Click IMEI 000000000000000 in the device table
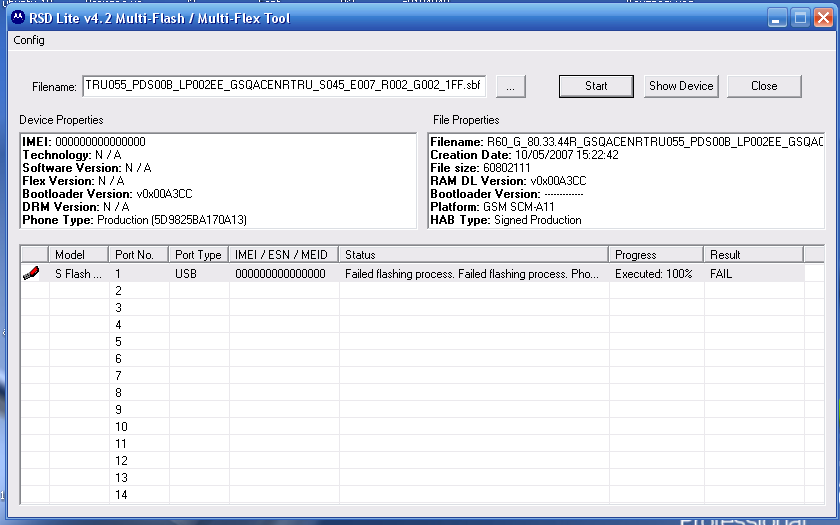 [280, 274]
